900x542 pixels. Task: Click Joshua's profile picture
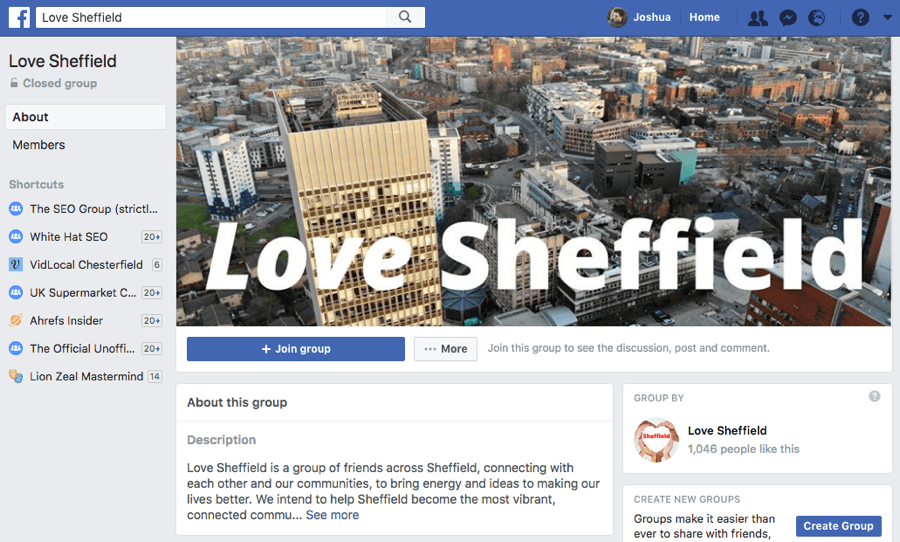(x=618, y=17)
